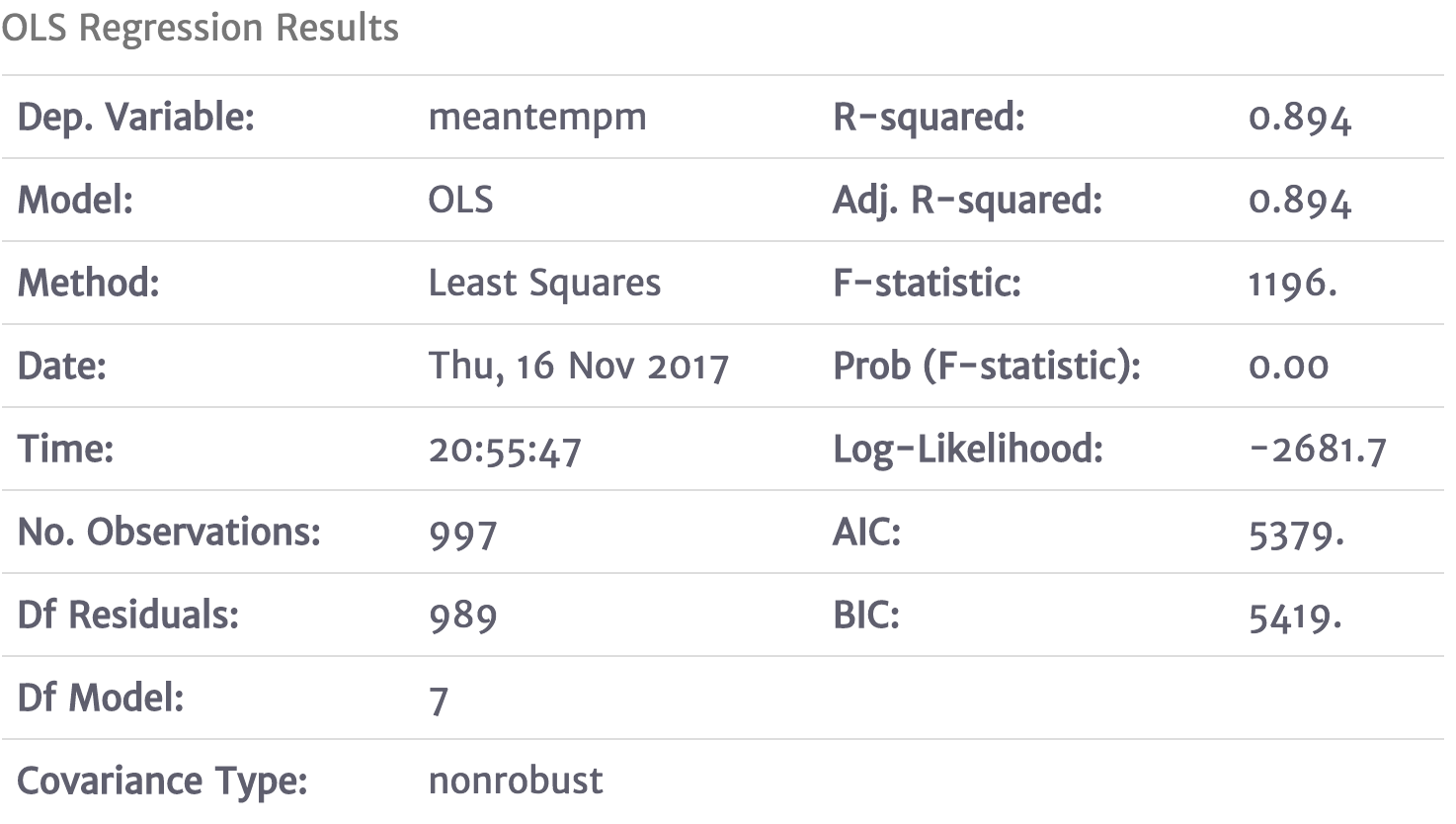Click the Least Squares method value
Image resolution: width=1456 pixels, height=824 pixels.
coord(544,284)
